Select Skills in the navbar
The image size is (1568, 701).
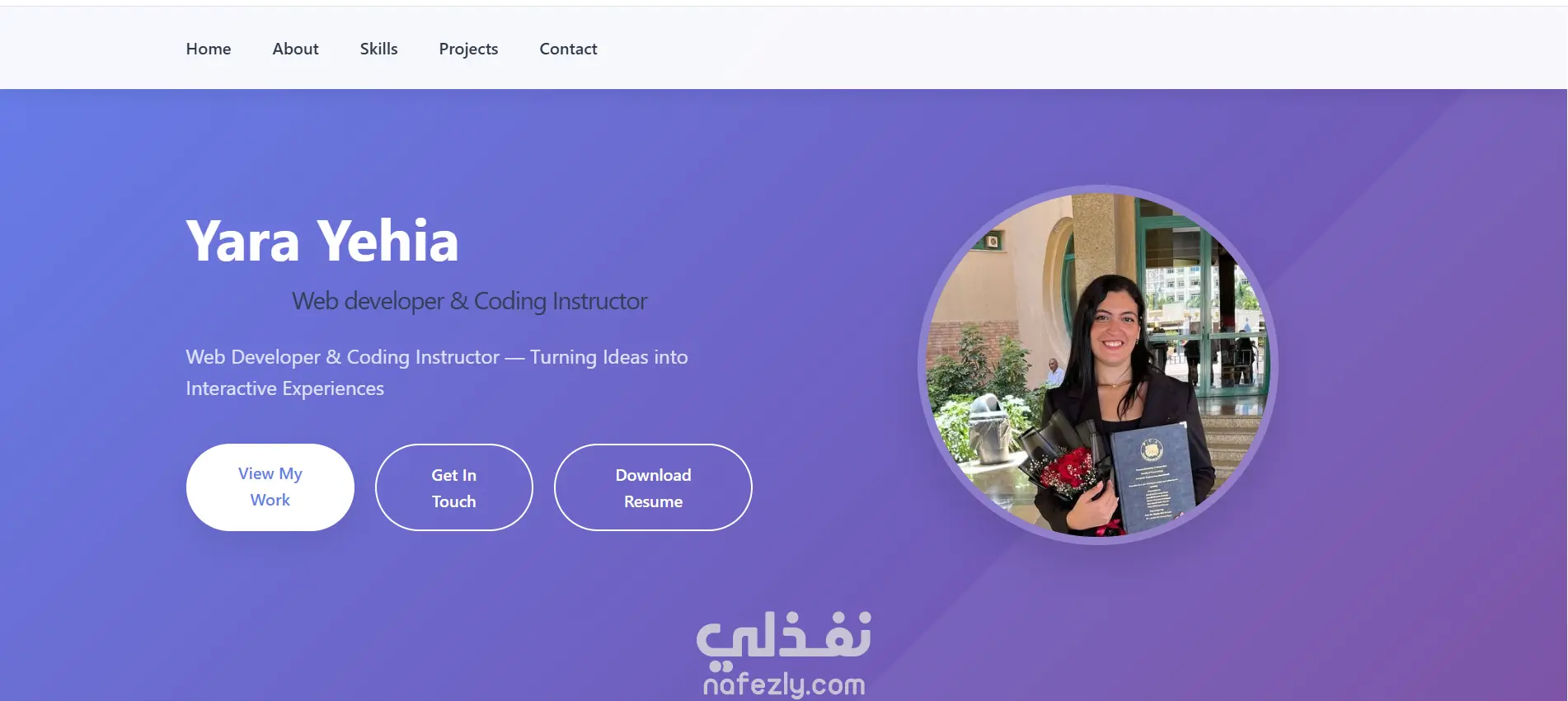(x=378, y=49)
